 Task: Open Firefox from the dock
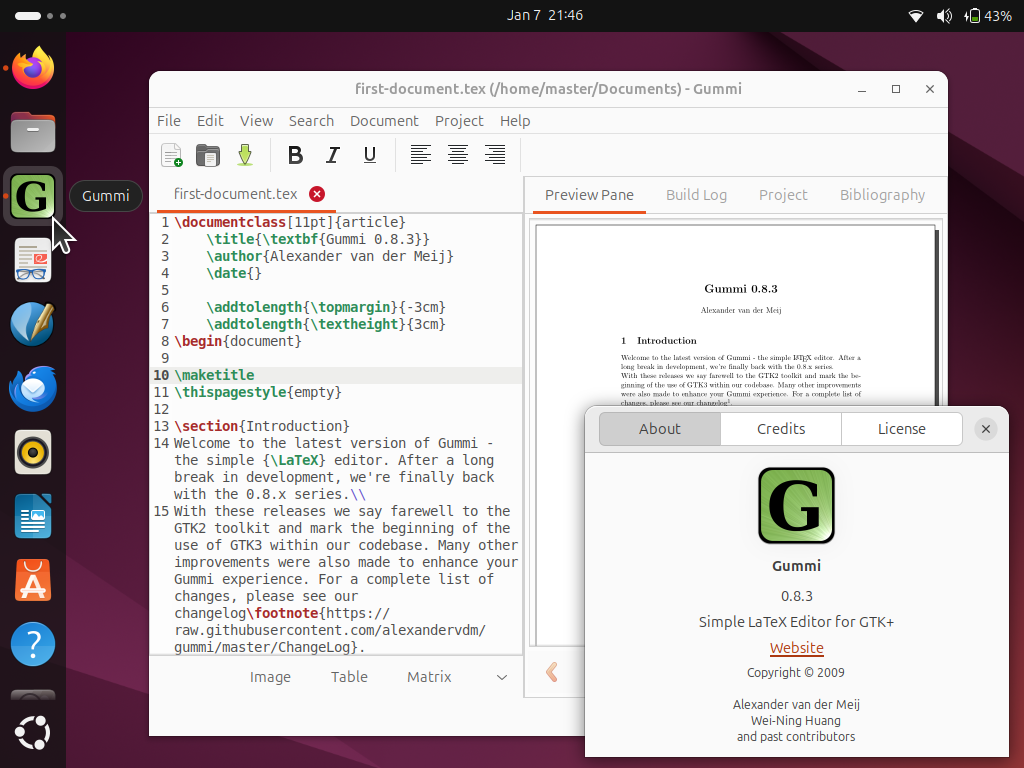coord(33,68)
